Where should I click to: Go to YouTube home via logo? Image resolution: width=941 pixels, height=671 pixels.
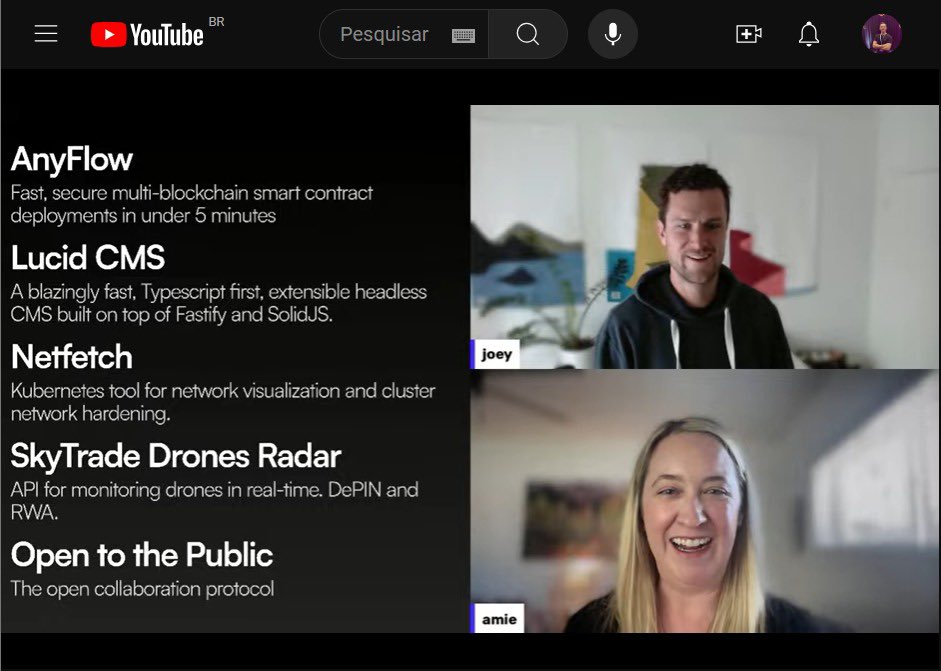coord(147,35)
